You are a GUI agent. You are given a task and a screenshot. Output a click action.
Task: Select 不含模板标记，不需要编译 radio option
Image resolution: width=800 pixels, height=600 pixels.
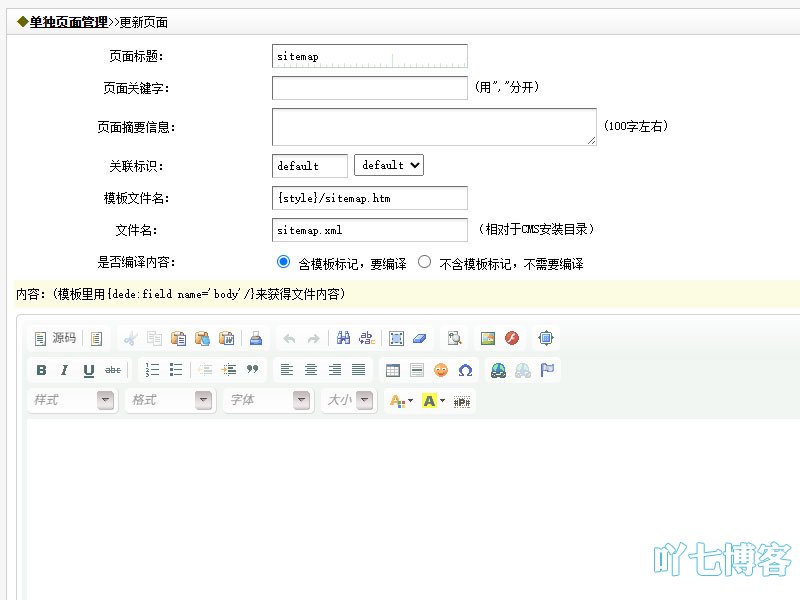point(424,262)
